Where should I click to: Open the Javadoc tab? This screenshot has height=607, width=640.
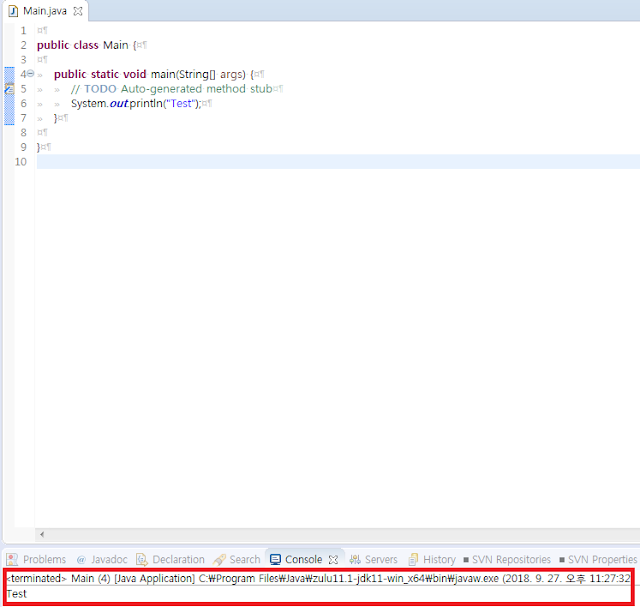pyautogui.click(x=102, y=559)
